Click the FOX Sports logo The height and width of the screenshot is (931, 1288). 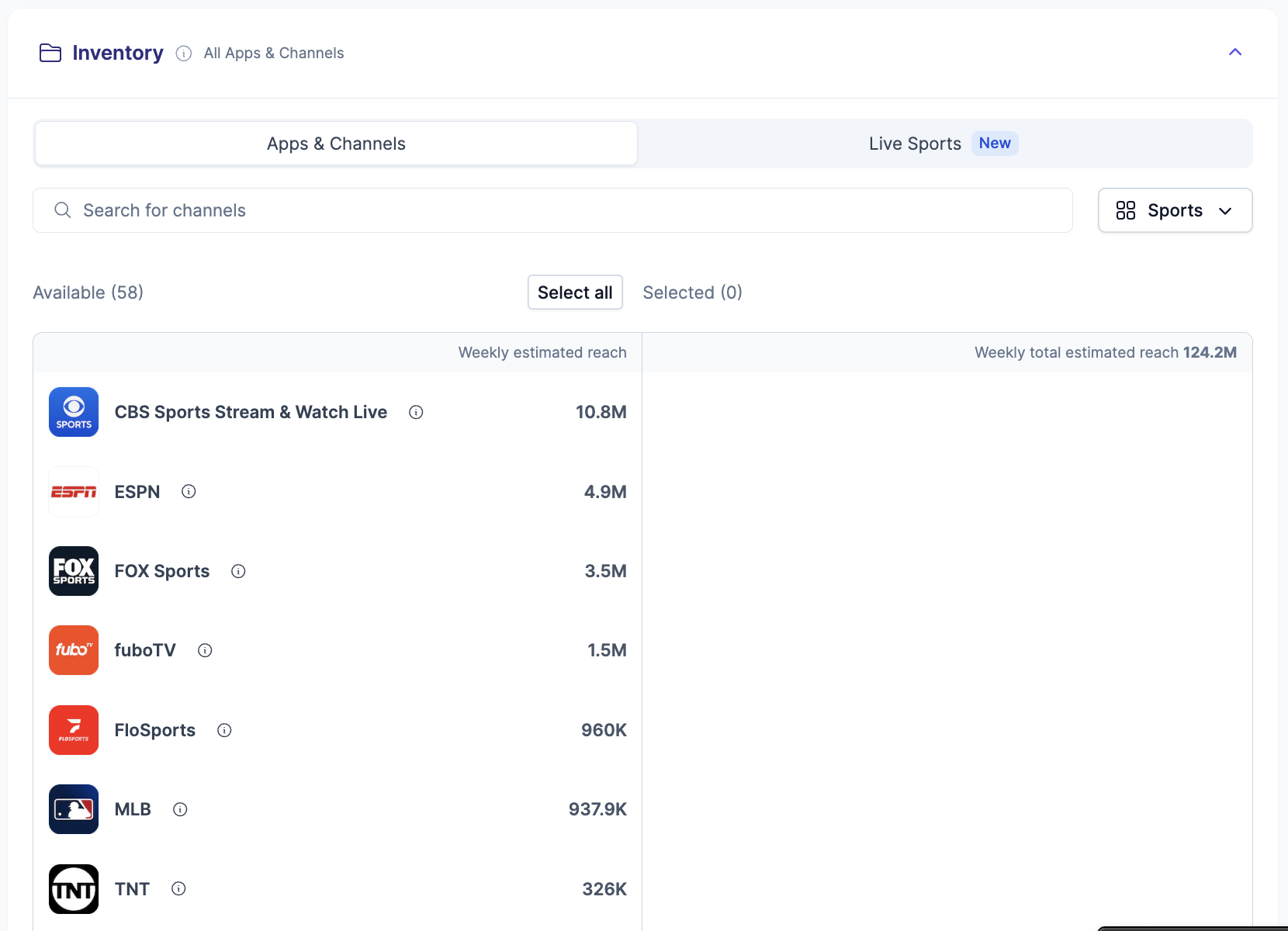tap(74, 571)
